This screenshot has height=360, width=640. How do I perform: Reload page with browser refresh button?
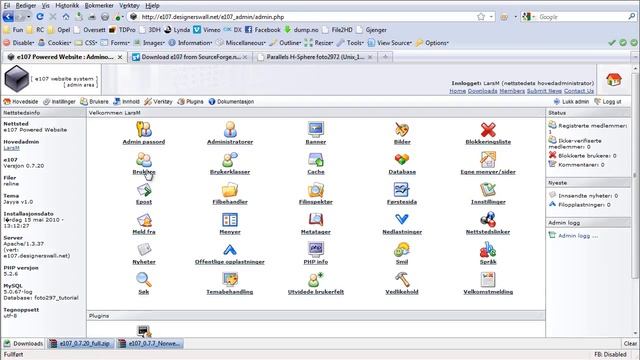click(40, 17)
